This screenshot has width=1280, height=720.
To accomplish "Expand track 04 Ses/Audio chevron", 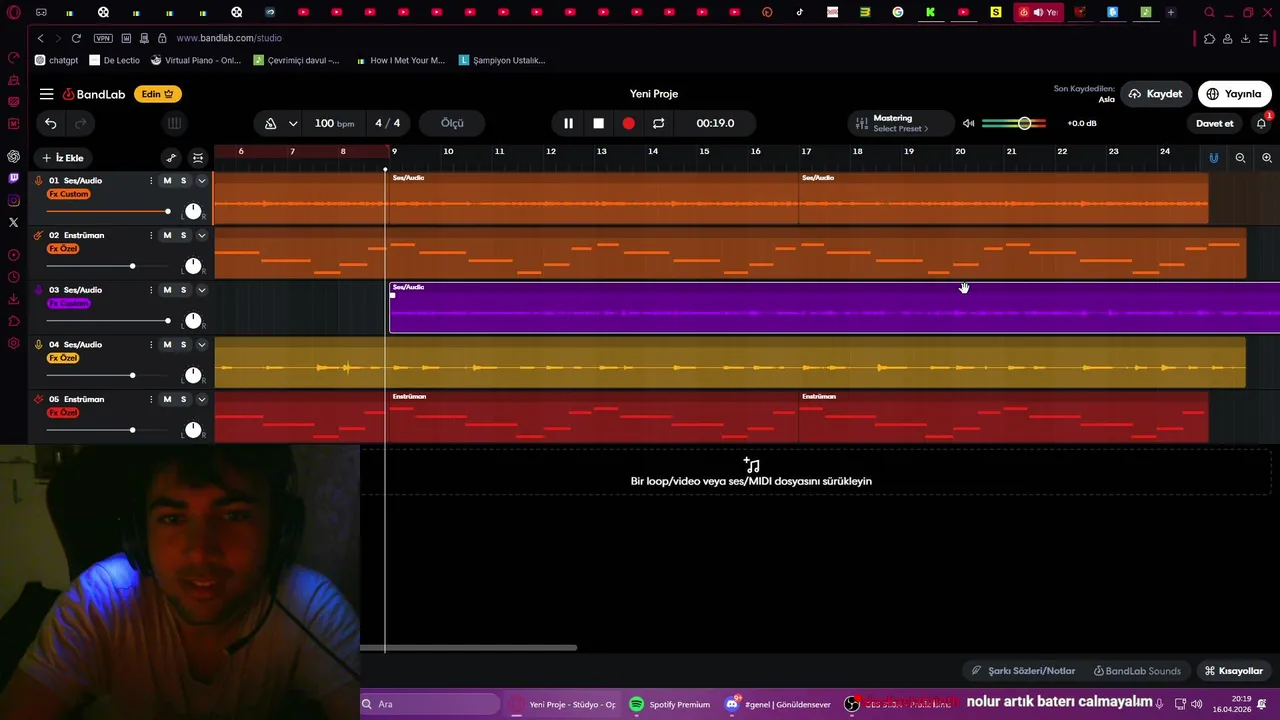I will [x=201, y=344].
